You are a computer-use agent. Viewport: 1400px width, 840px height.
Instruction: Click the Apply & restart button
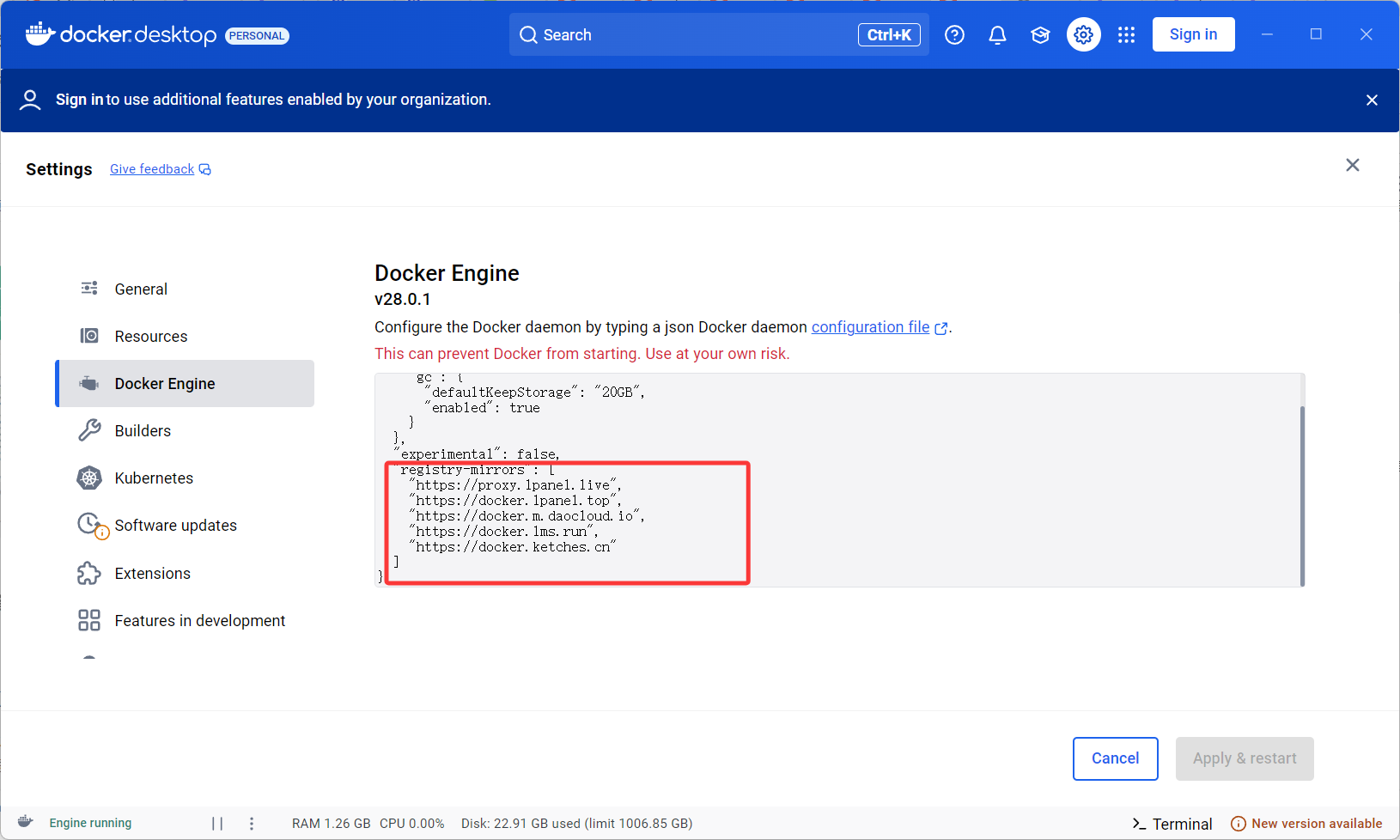pyautogui.click(x=1245, y=758)
